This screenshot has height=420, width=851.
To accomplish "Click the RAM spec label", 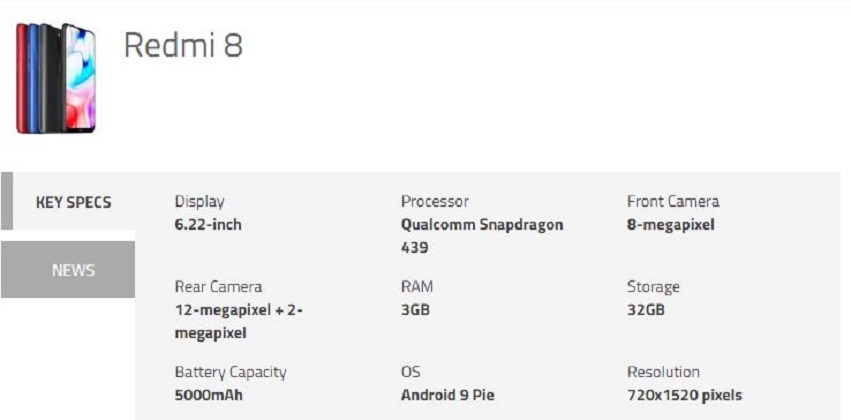I will coord(417,287).
